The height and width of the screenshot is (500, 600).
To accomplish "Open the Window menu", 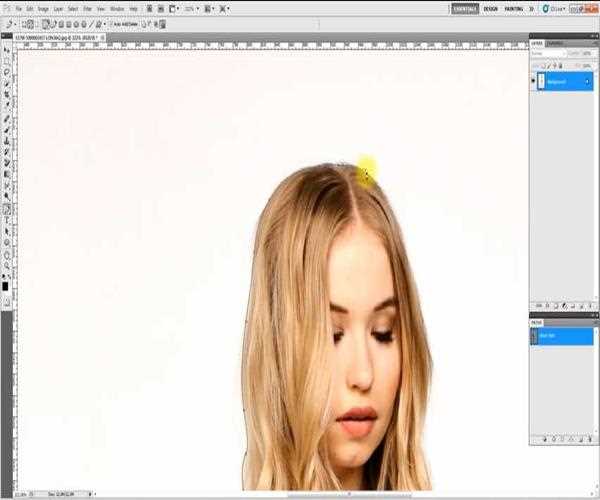I will tap(117, 8).
